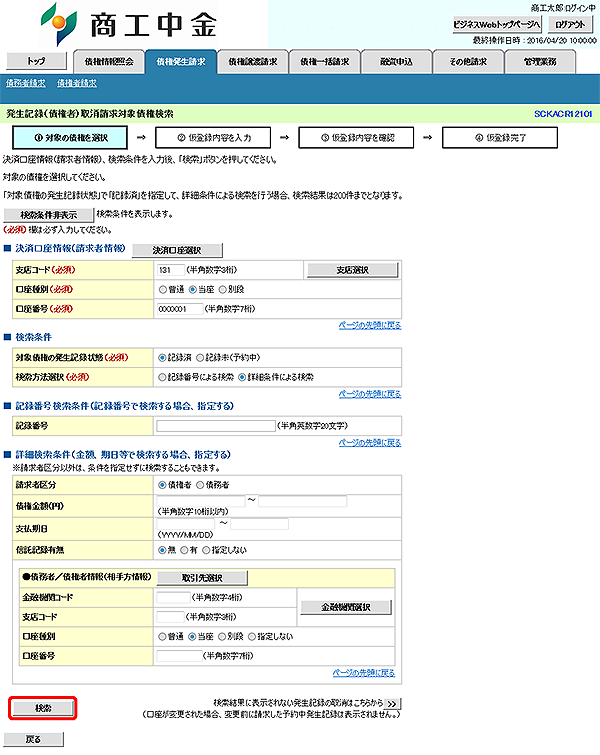Select 有 for 信託記録有無
The height and width of the screenshot is (755, 600).
coord(184,550)
